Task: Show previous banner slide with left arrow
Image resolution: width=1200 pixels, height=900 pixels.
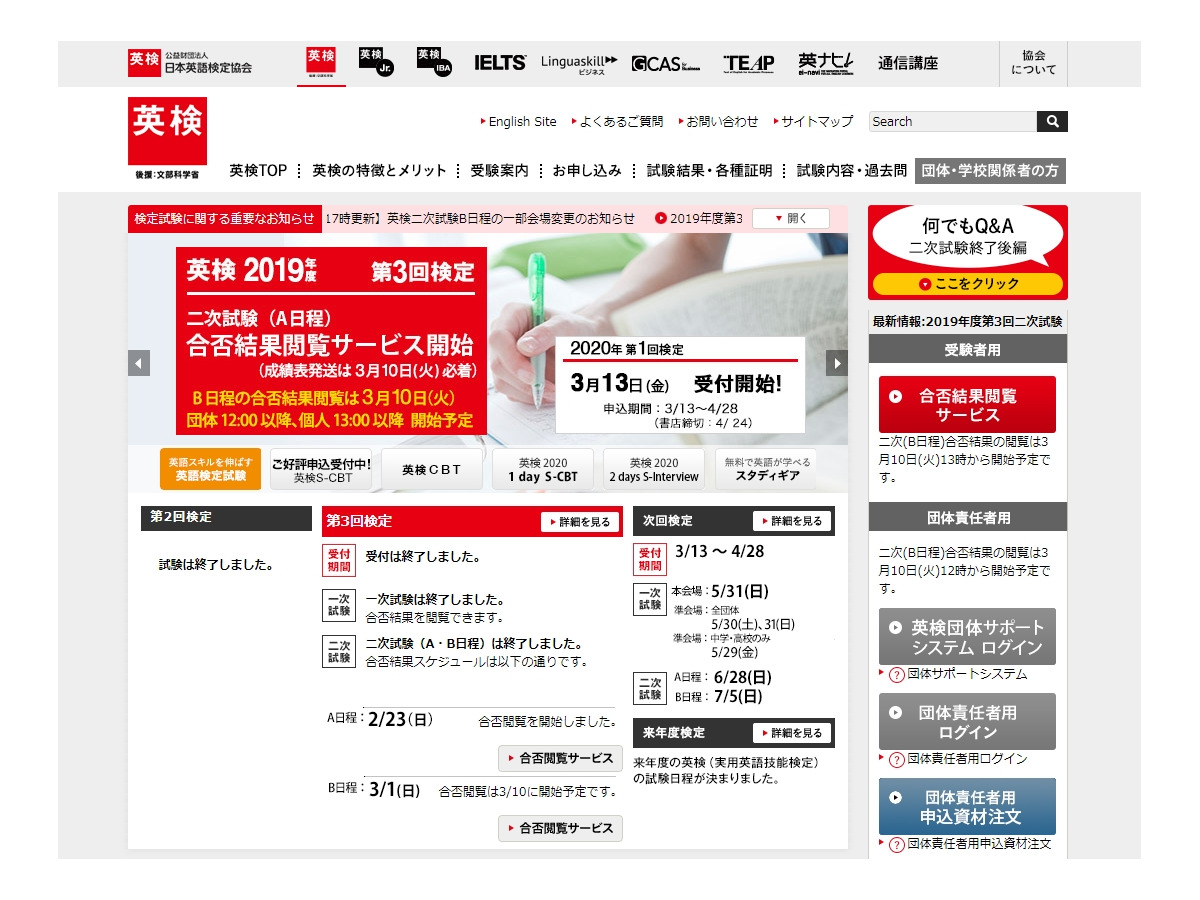Action: click(x=139, y=363)
